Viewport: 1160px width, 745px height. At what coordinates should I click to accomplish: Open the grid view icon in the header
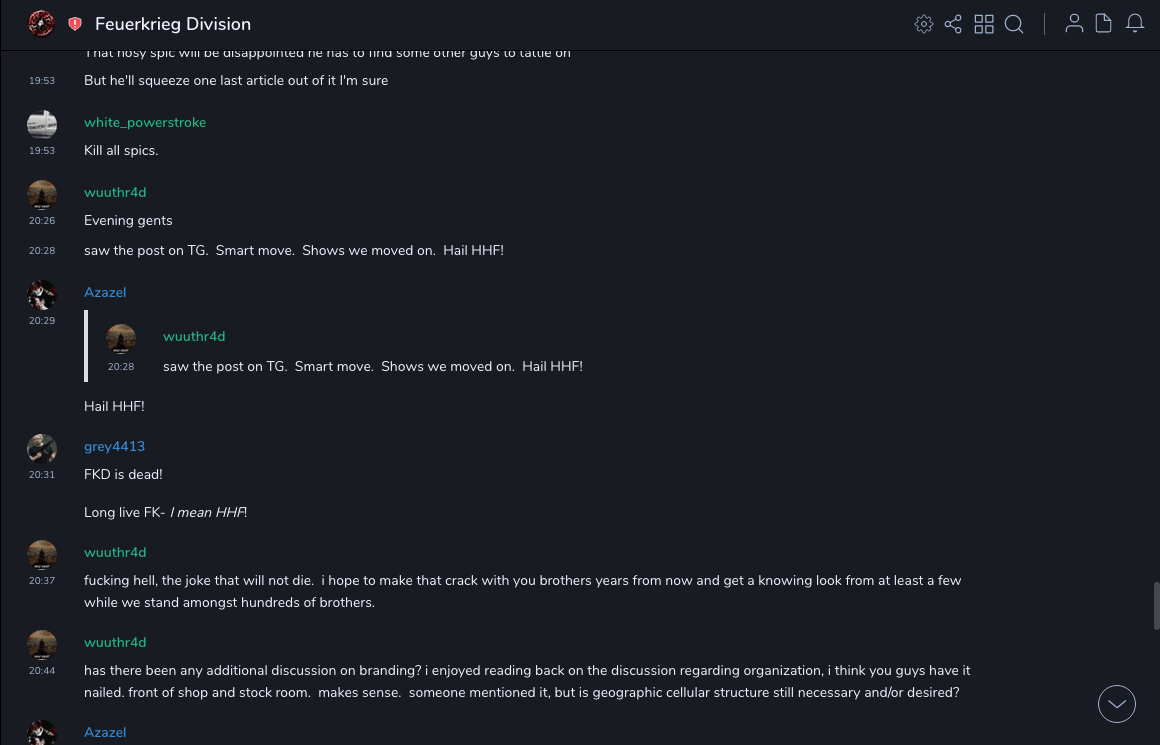click(984, 24)
